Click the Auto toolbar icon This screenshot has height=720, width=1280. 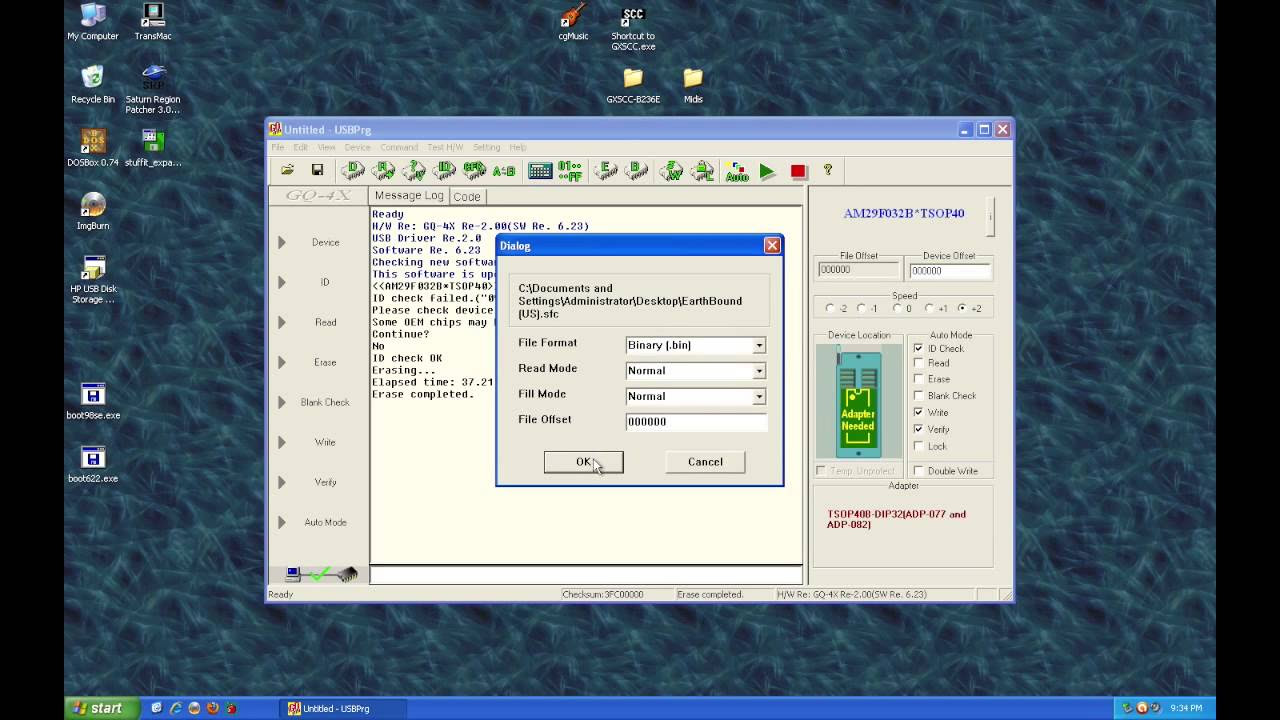click(737, 171)
